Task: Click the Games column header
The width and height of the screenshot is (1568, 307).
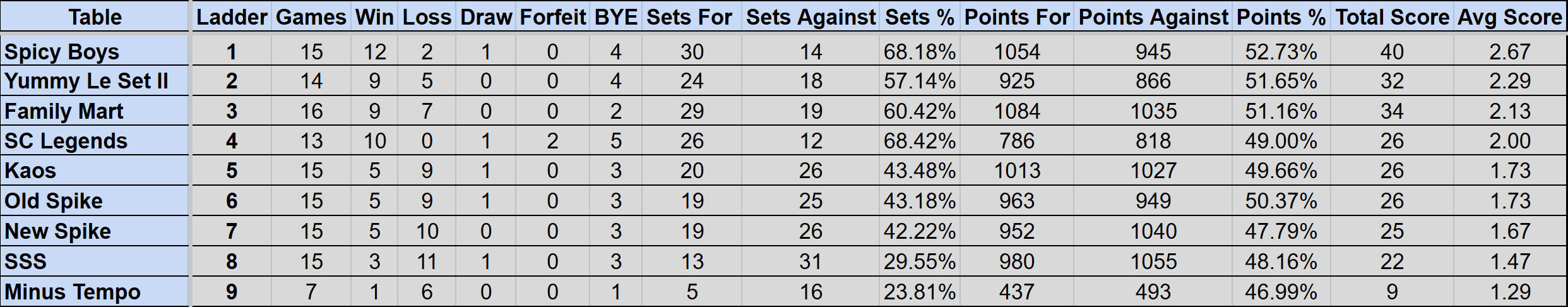Action: (x=311, y=17)
